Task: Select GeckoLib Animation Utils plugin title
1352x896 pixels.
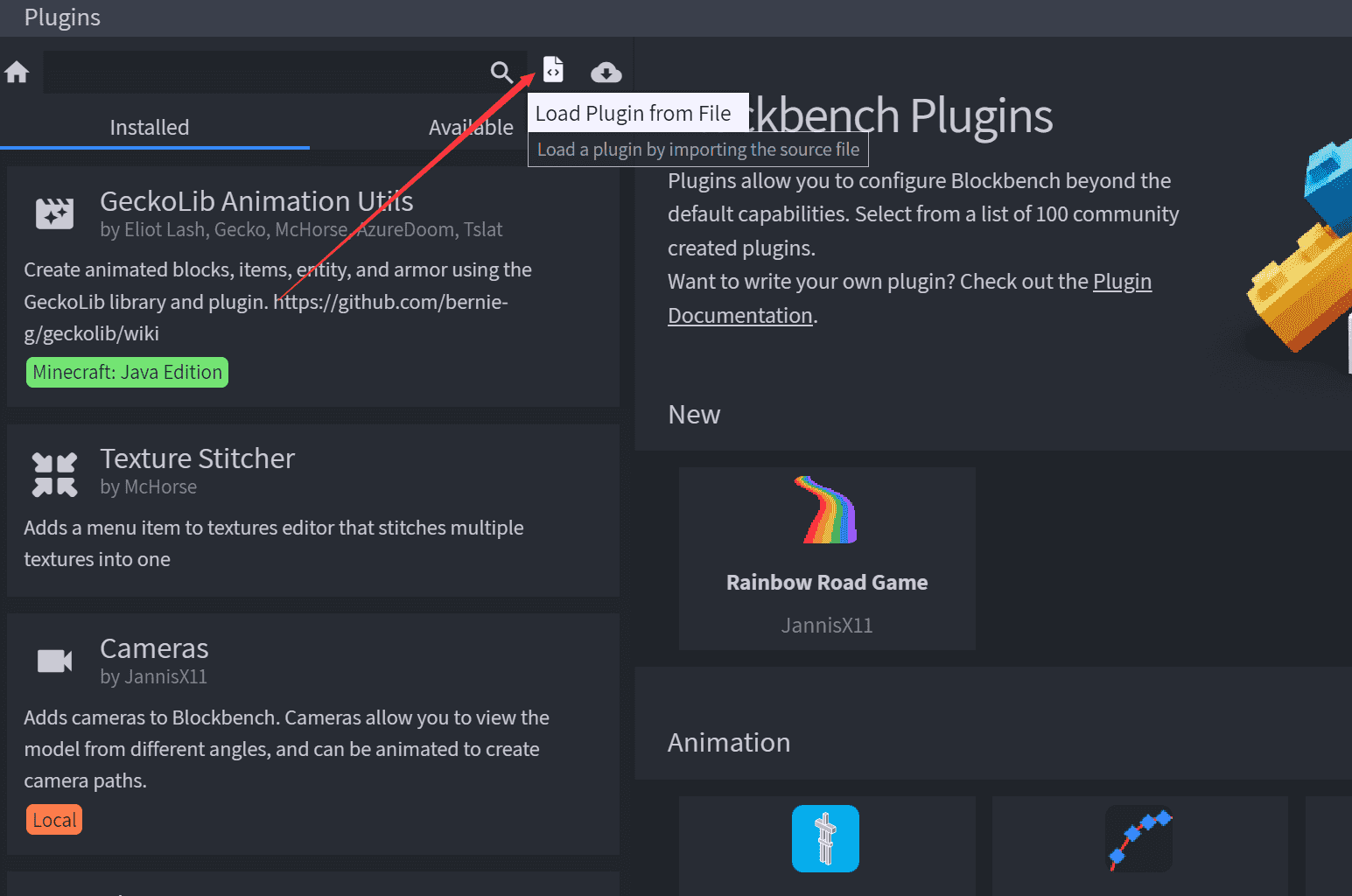Action: 256,201
